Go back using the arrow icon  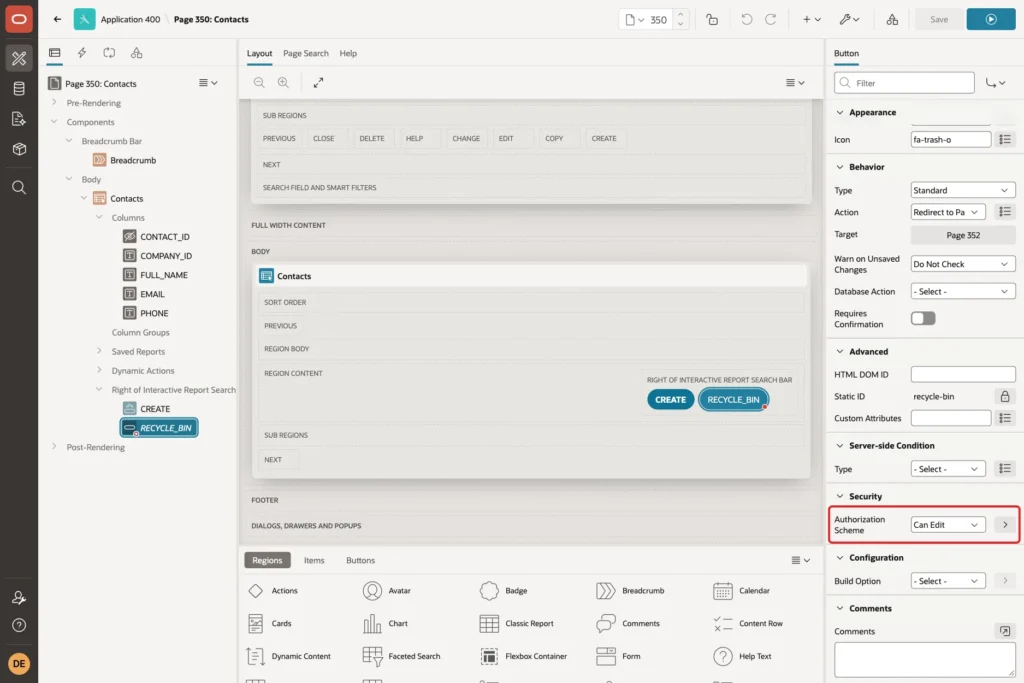pos(57,19)
